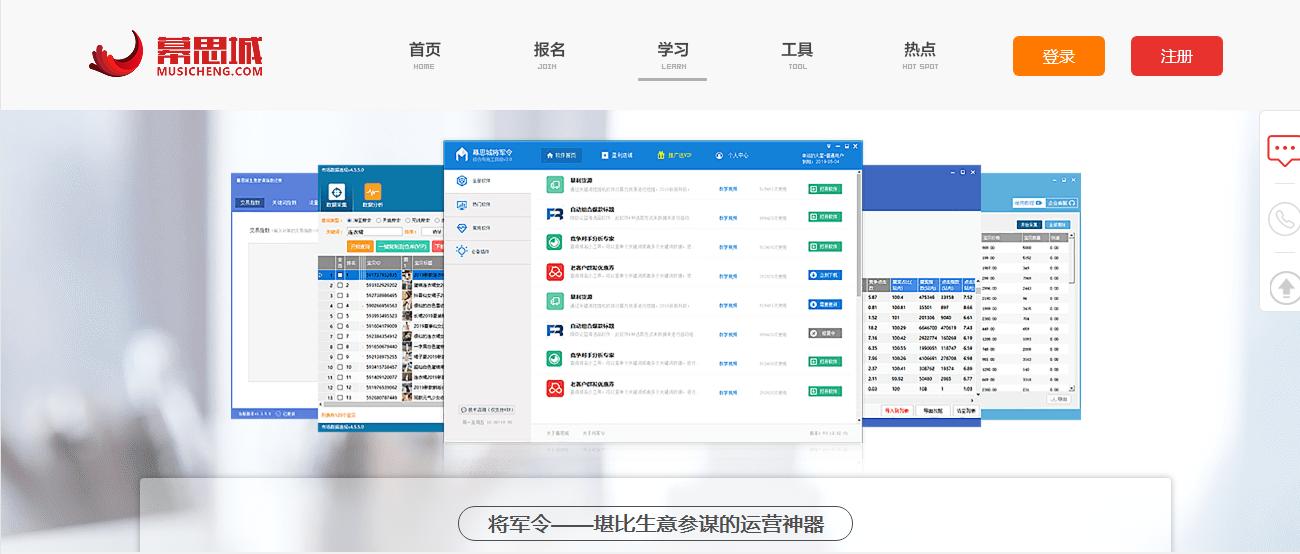The height and width of the screenshot is (554, 1300).
Task: Click the 幕思城 musicheng.com logo
Action: tap(176, 54)
